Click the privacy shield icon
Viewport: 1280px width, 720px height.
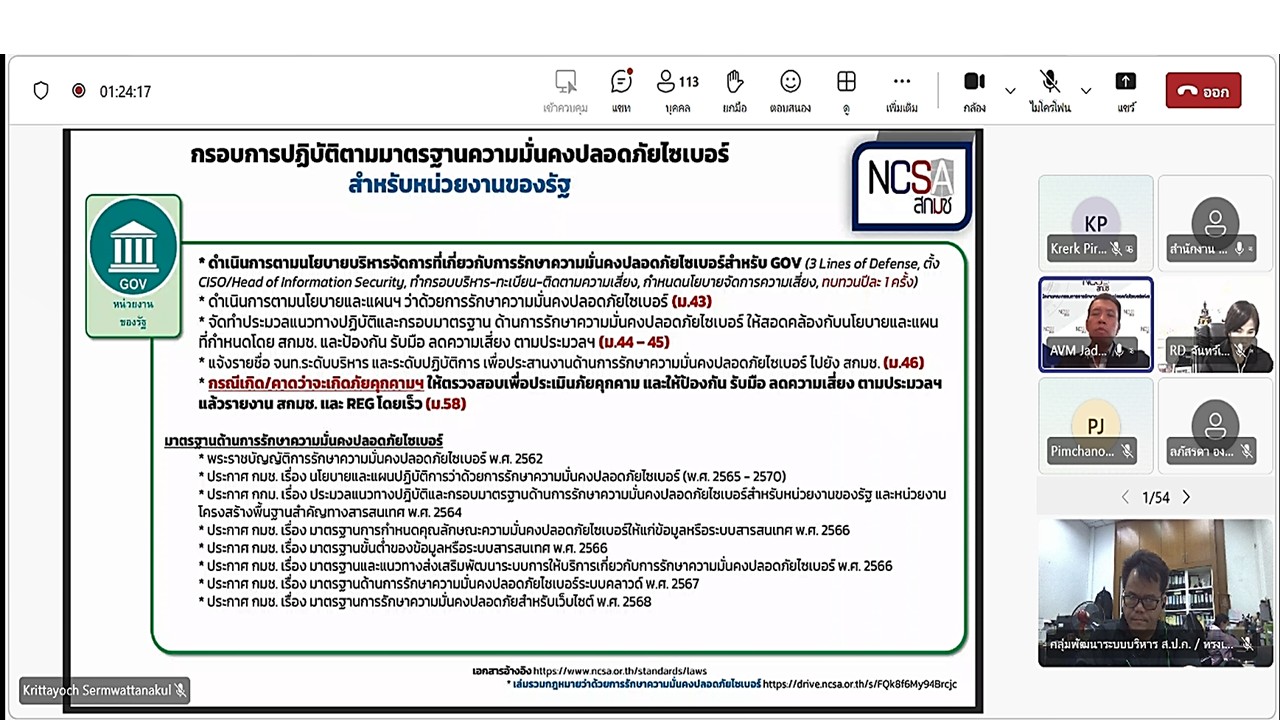[x=40, y=90]
